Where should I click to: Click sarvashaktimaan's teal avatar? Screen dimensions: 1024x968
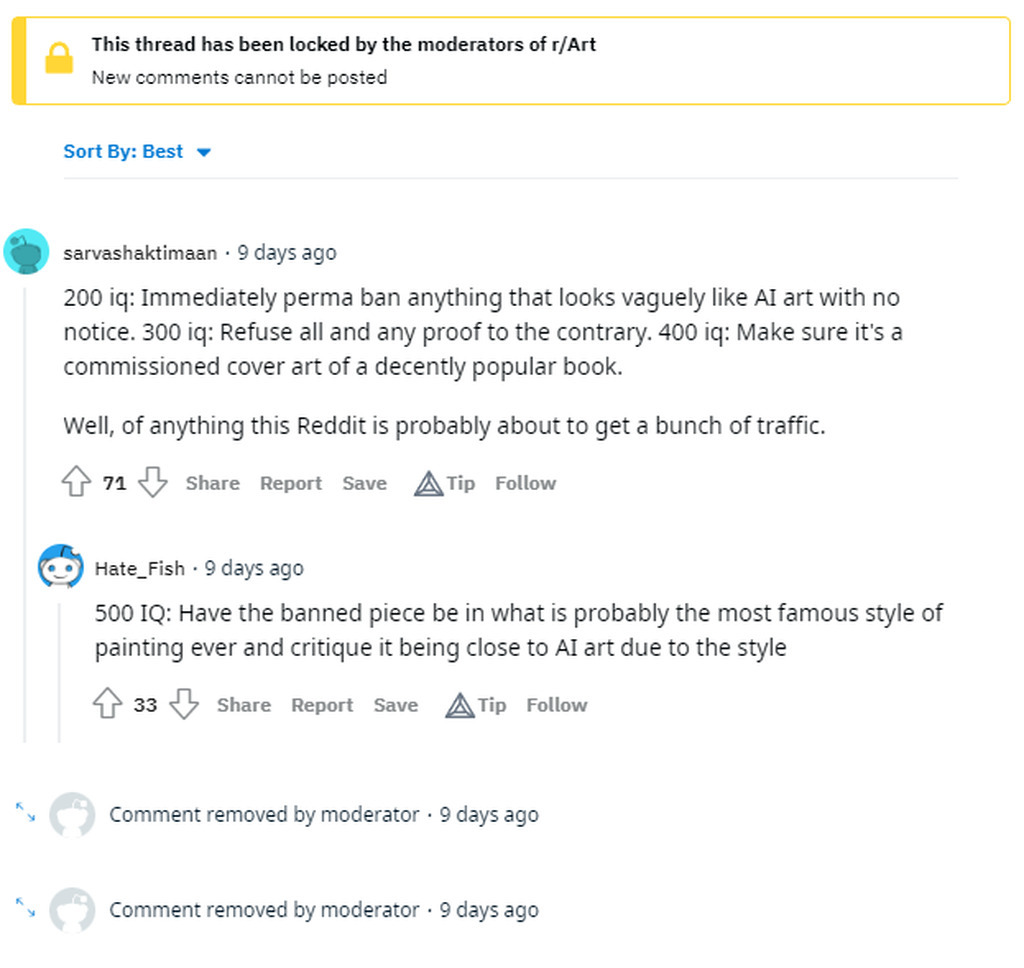(26, 251)
